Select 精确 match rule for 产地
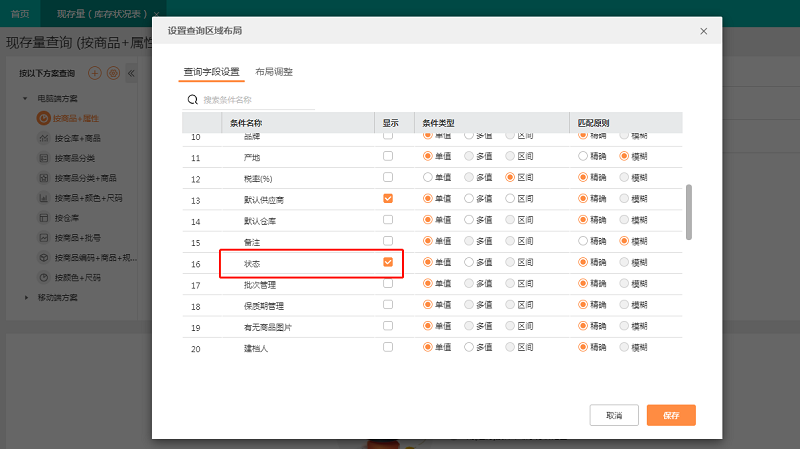 click(x=583, y=156)
